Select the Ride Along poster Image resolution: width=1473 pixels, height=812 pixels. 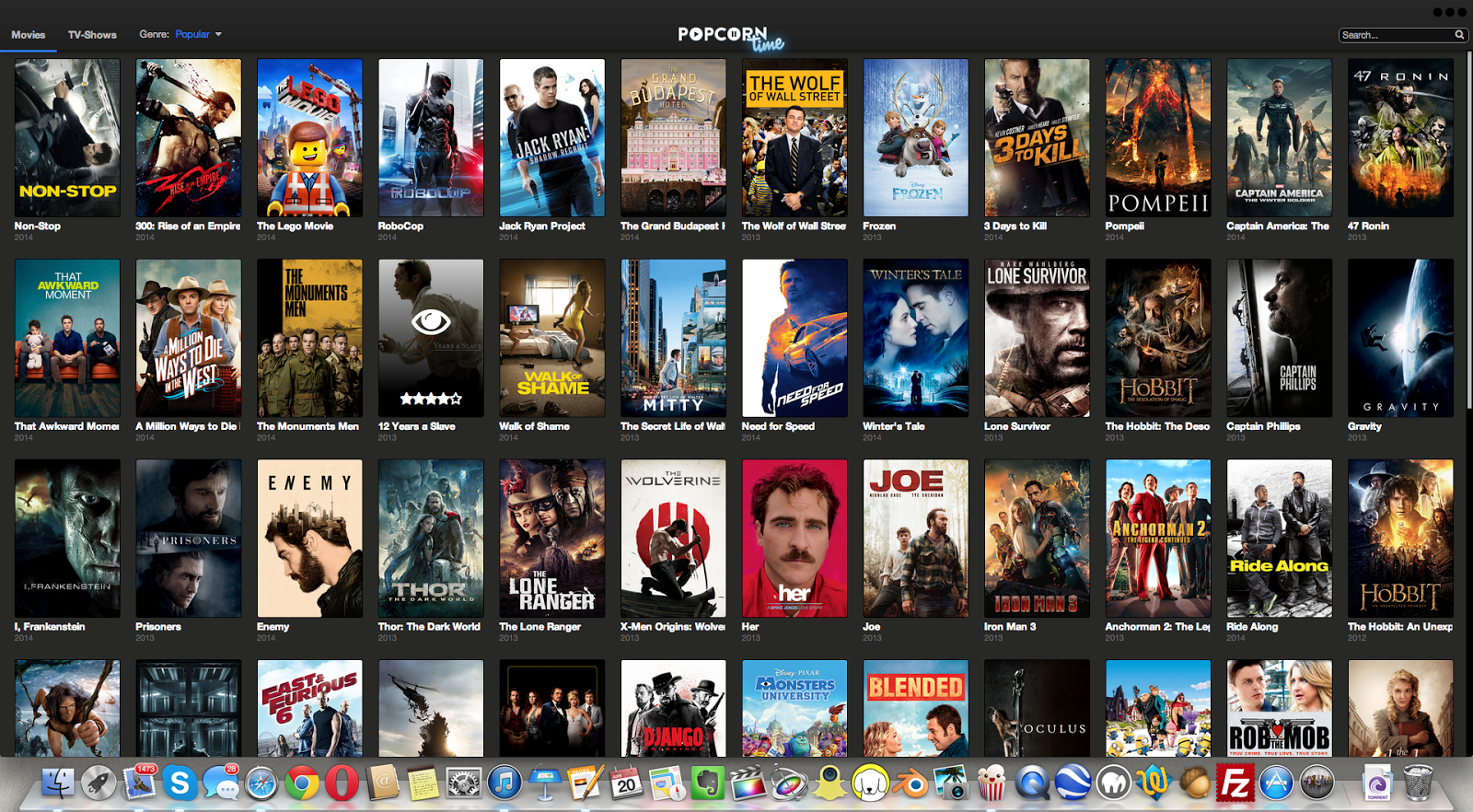pyautogui.click(x=1280, y=539)
